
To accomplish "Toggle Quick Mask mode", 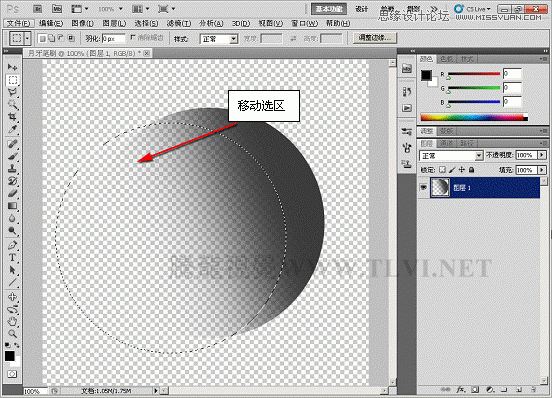I will [x=12, y=374].
